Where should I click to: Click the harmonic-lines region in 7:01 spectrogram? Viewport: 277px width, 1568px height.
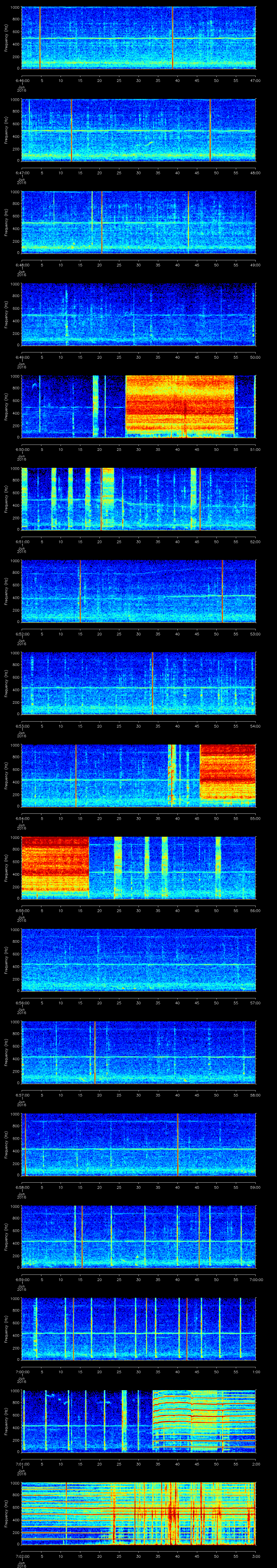pos(204,1421)
